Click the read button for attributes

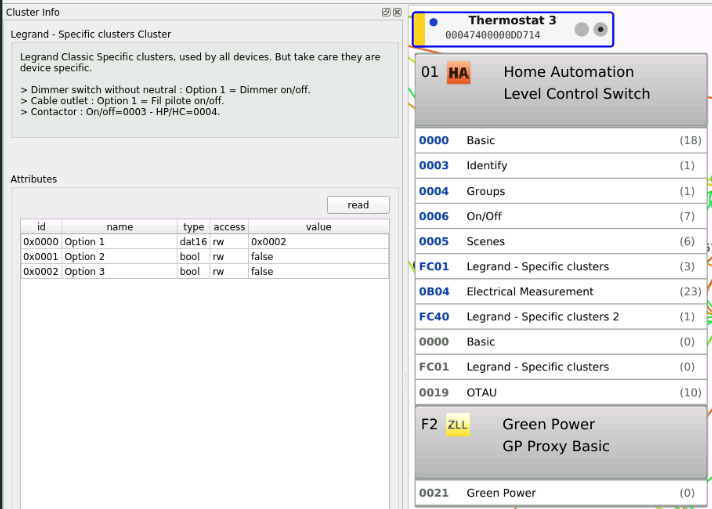(x=358, y=205)
